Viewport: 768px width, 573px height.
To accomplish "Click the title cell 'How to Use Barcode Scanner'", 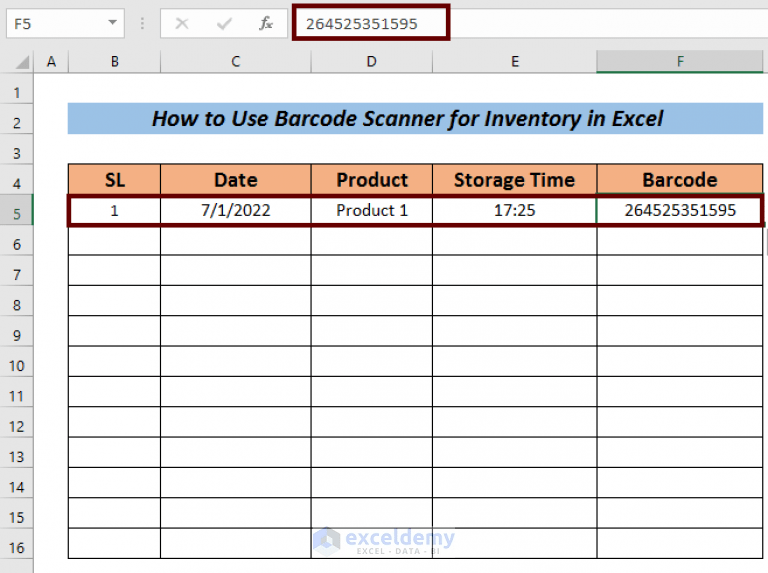I will tap(415, 119).
